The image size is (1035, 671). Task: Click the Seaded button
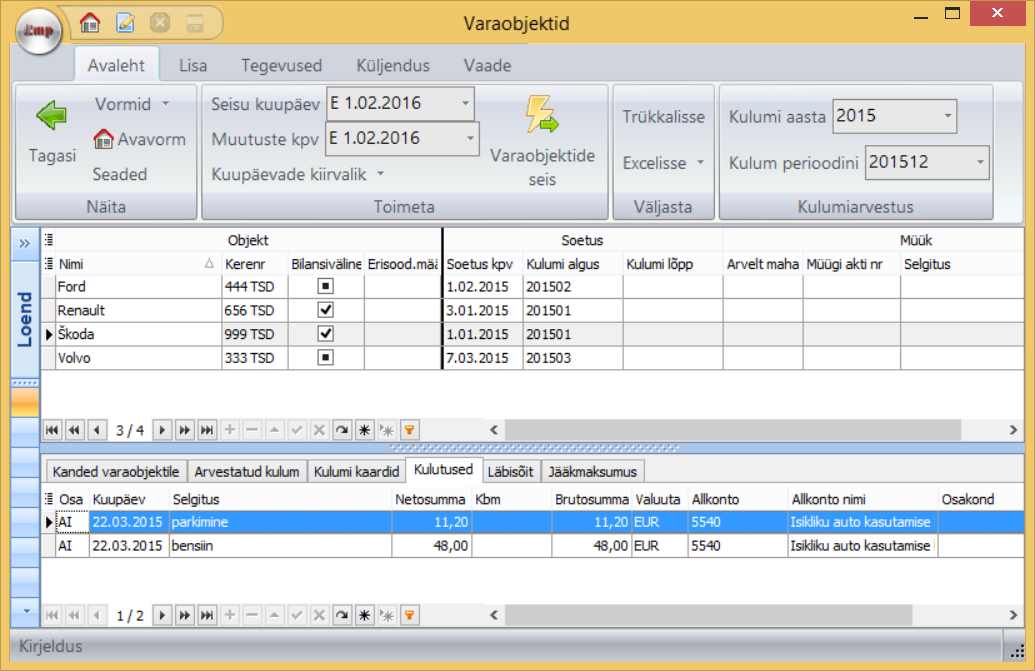click(120, 174)
